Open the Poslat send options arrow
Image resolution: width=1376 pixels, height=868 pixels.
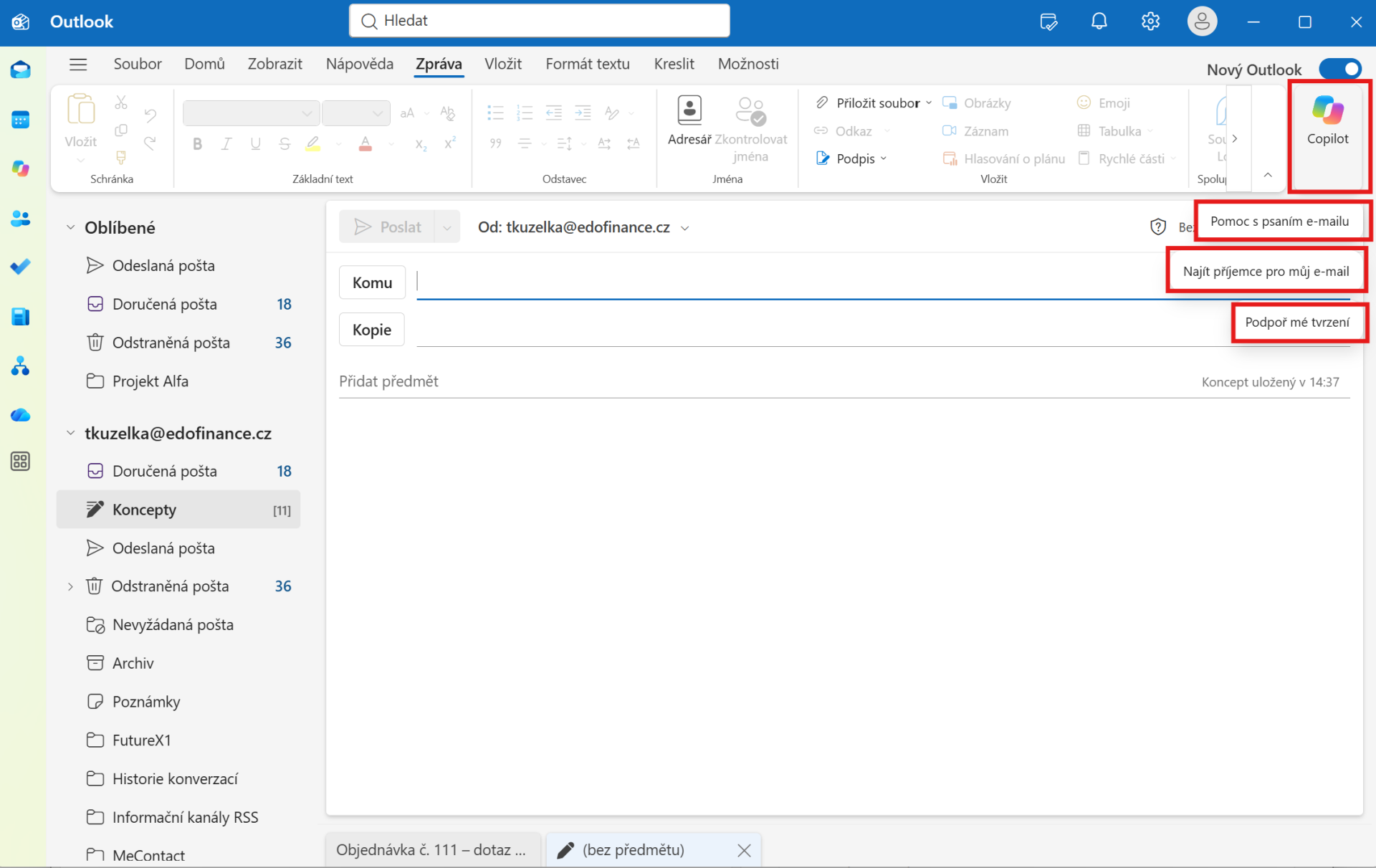point(447,227)
